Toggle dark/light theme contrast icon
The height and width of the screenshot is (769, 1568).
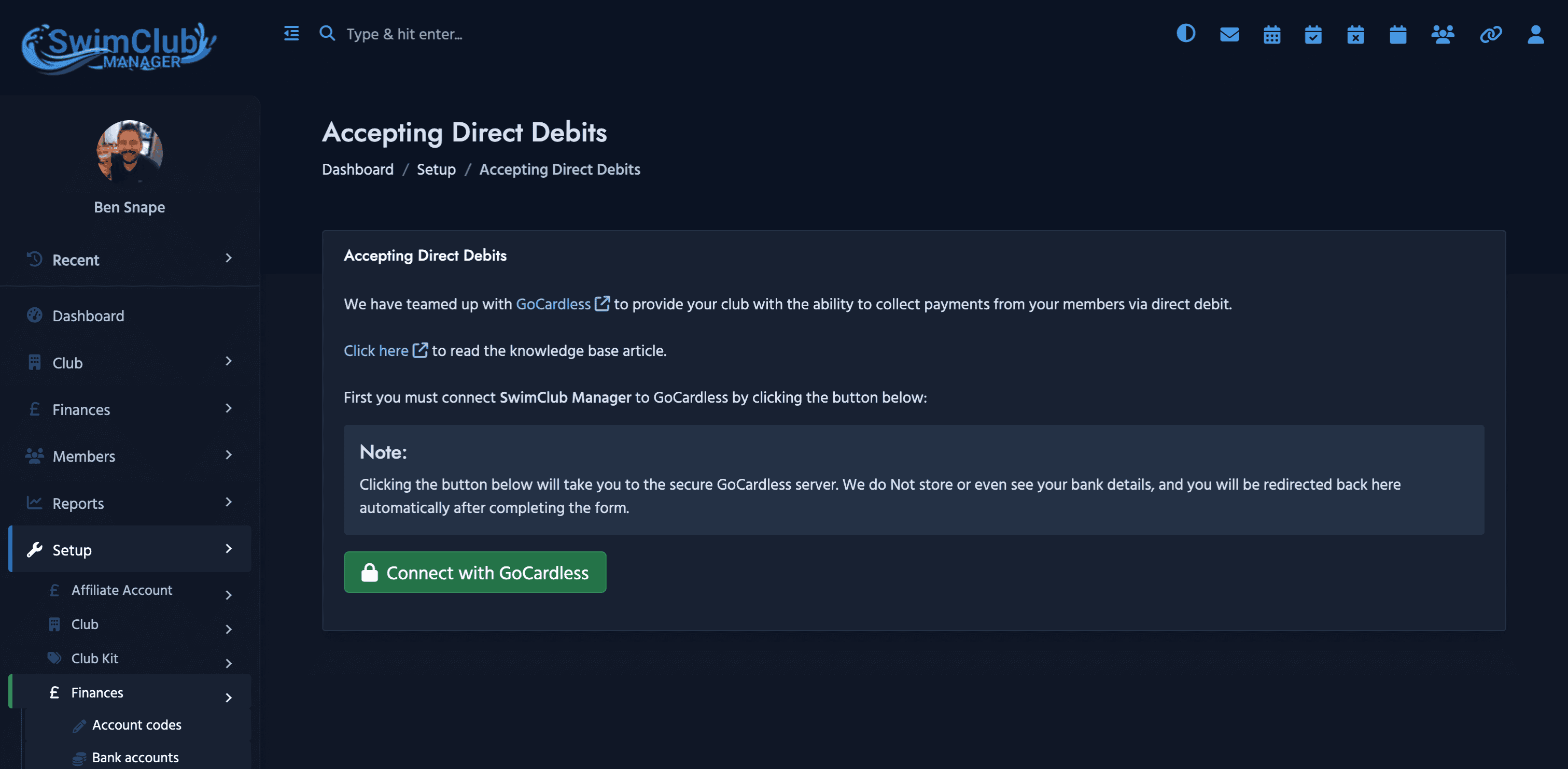point(1186,34)
